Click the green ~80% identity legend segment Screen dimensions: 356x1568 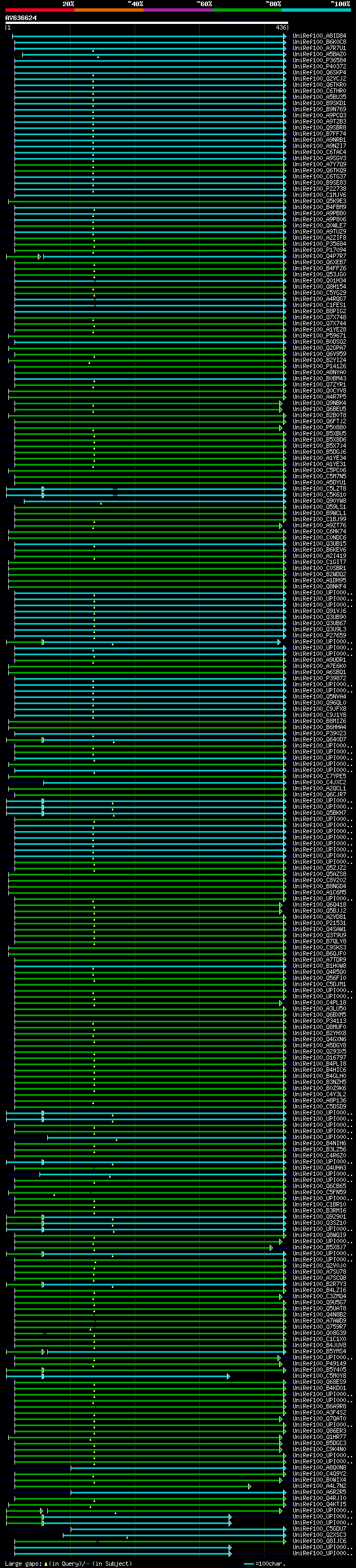[x=247, y=10]
